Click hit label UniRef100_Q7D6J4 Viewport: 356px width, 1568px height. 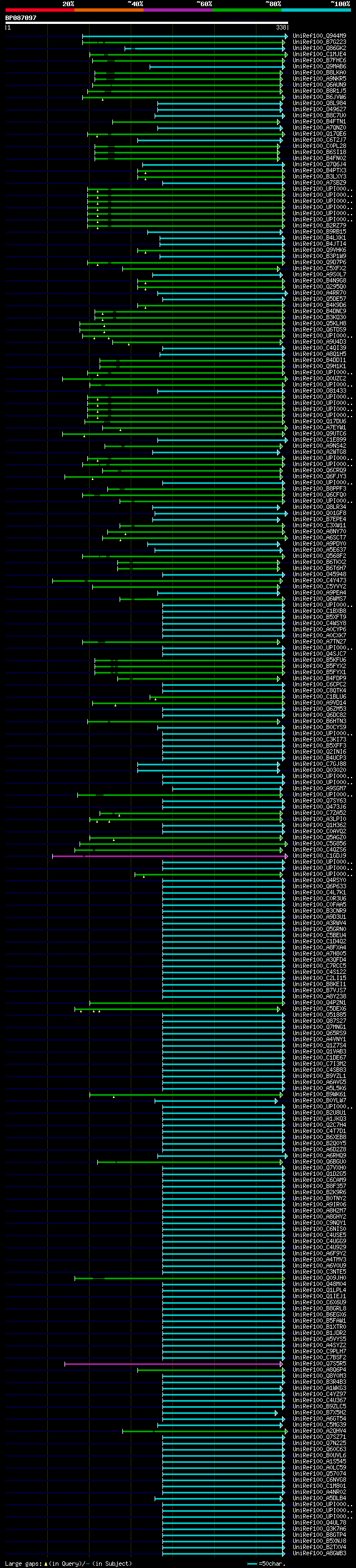coord(319,164)
